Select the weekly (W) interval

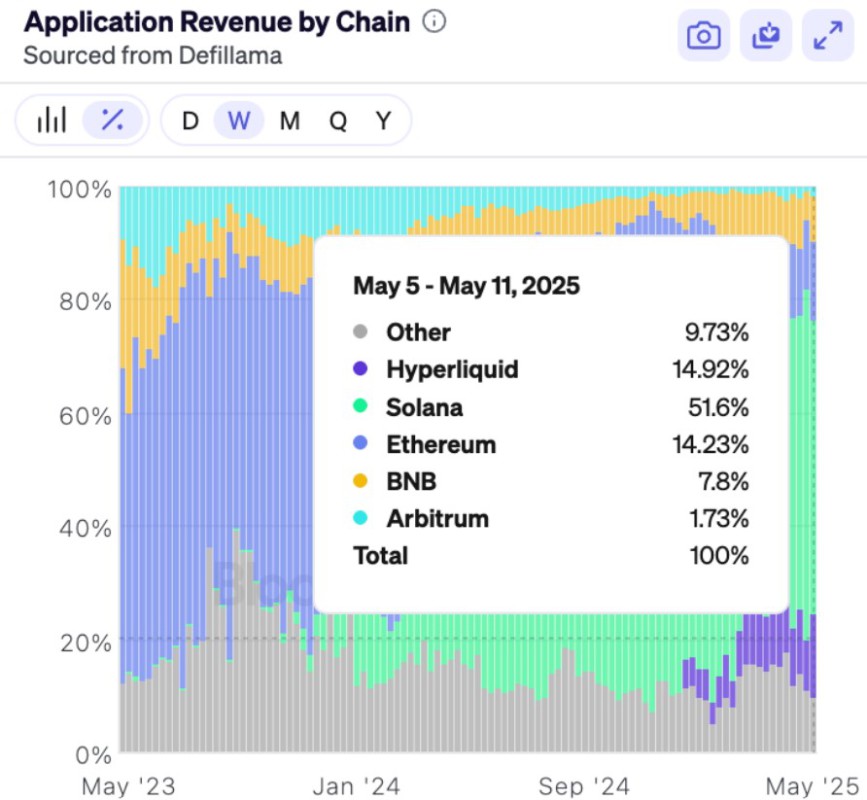click(239, 121)
